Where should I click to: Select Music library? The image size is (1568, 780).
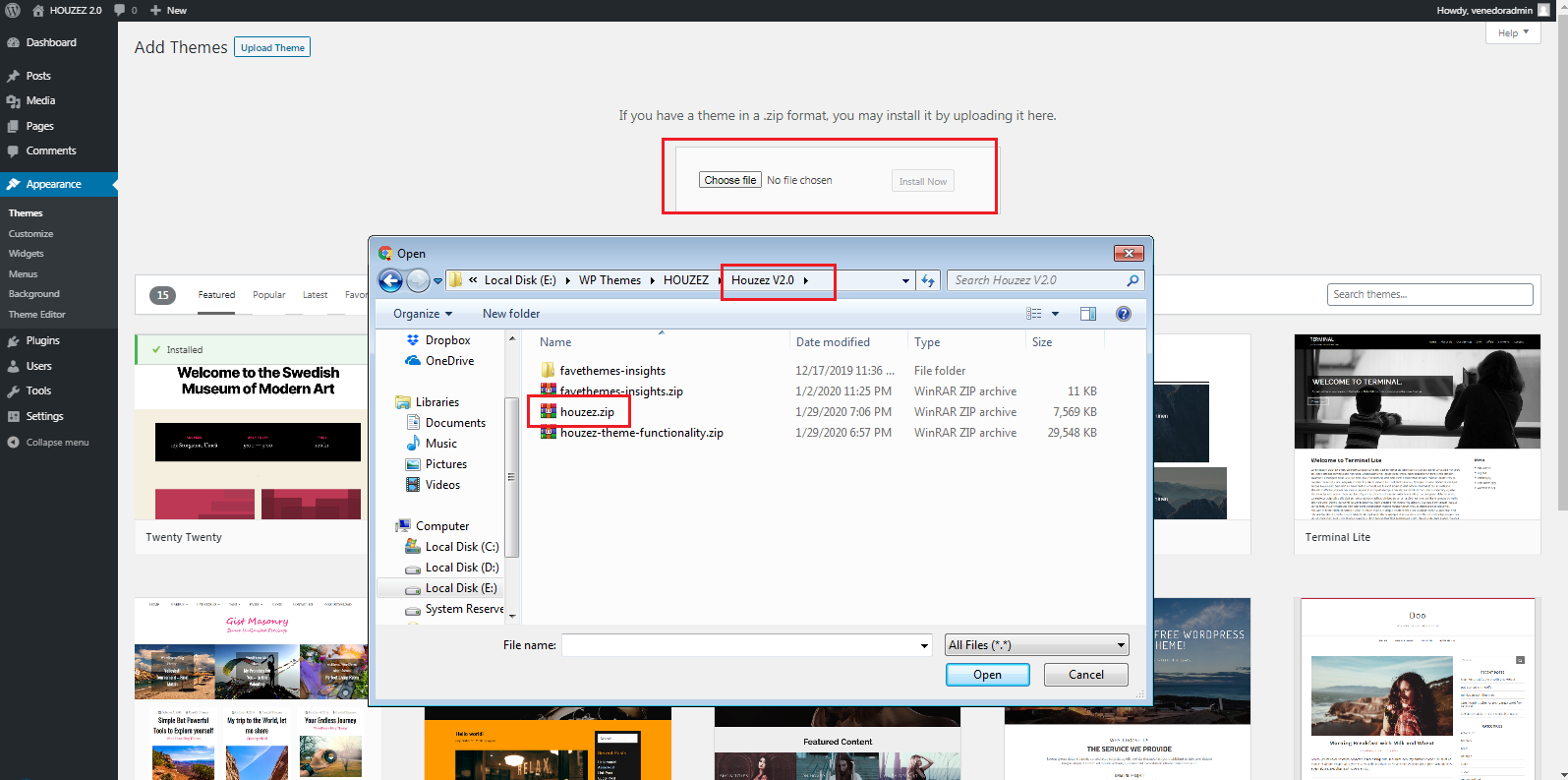pyautogui.click(x=440, y=444)
